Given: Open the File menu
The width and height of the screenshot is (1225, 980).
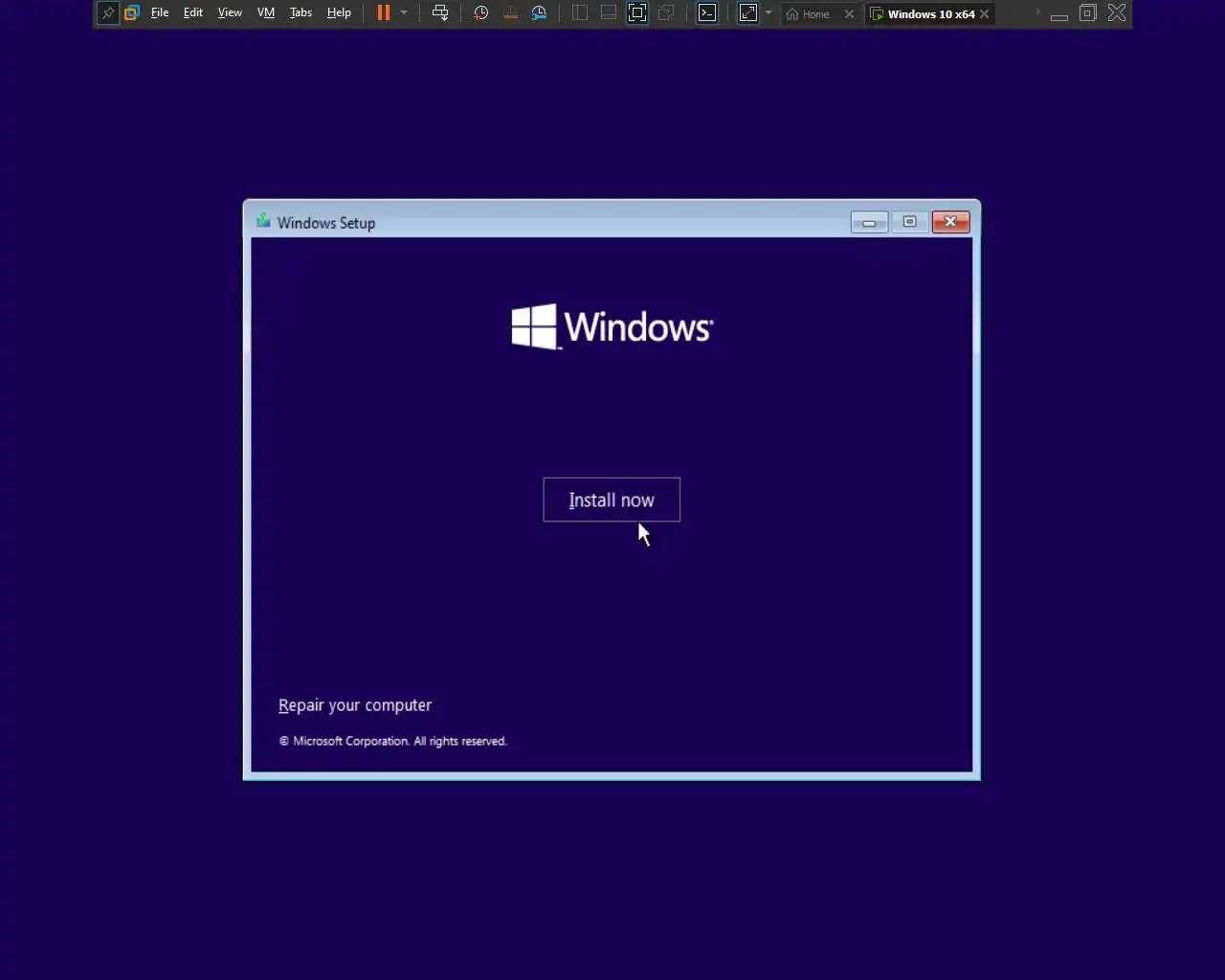Looking at the screenshot, I should click(x=160, y=13).
